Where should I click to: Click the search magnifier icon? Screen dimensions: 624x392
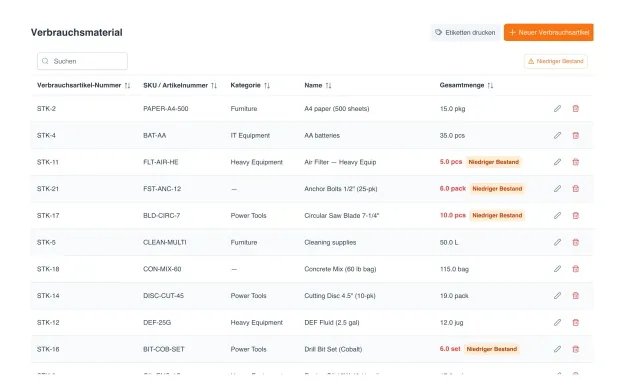click(x=45, y=61)
